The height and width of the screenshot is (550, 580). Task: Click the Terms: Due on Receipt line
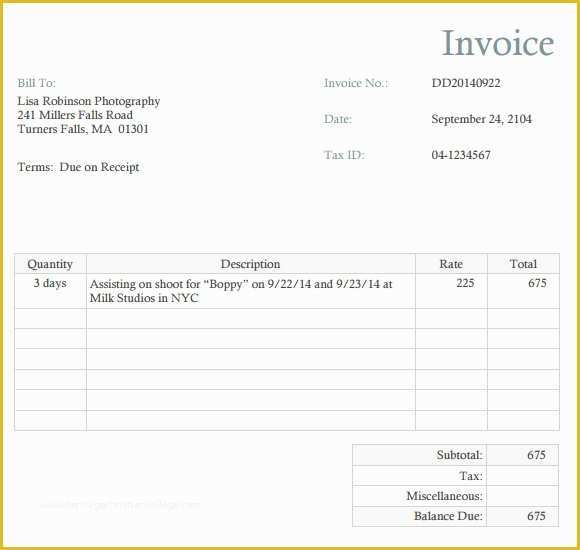click(x=78, y=167)
